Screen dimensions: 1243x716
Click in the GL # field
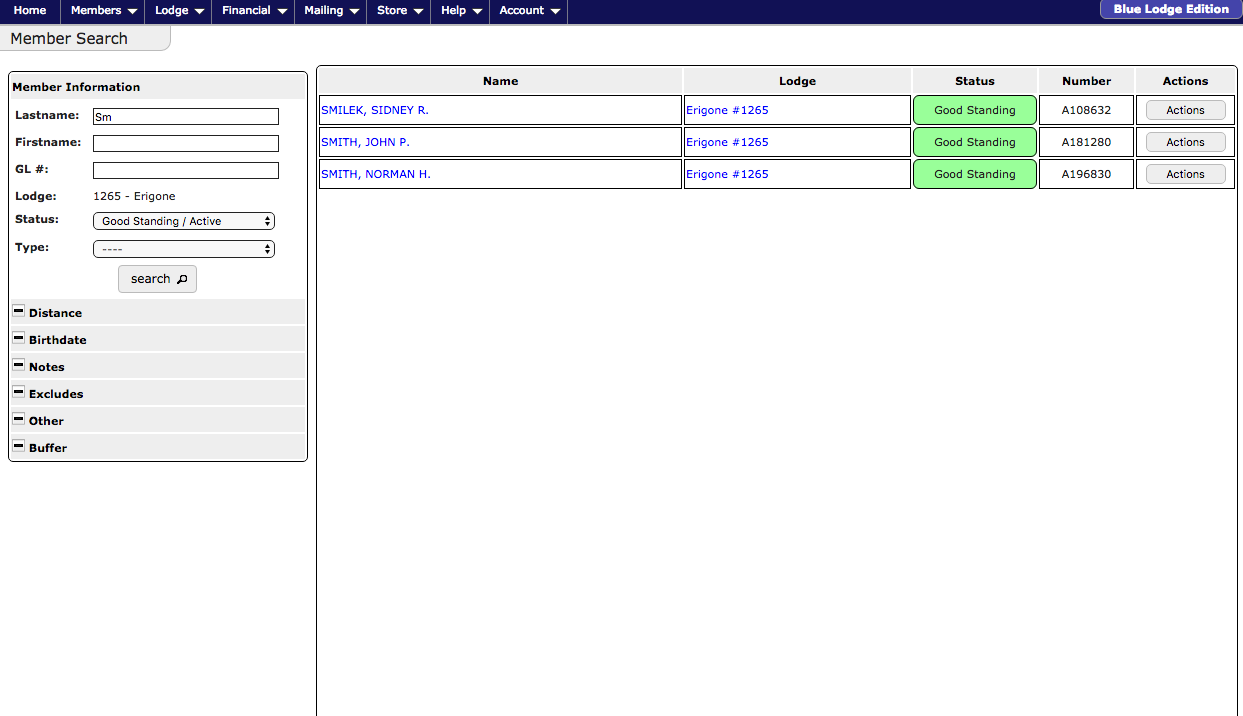pyautogui.click(x=185, y=171)
